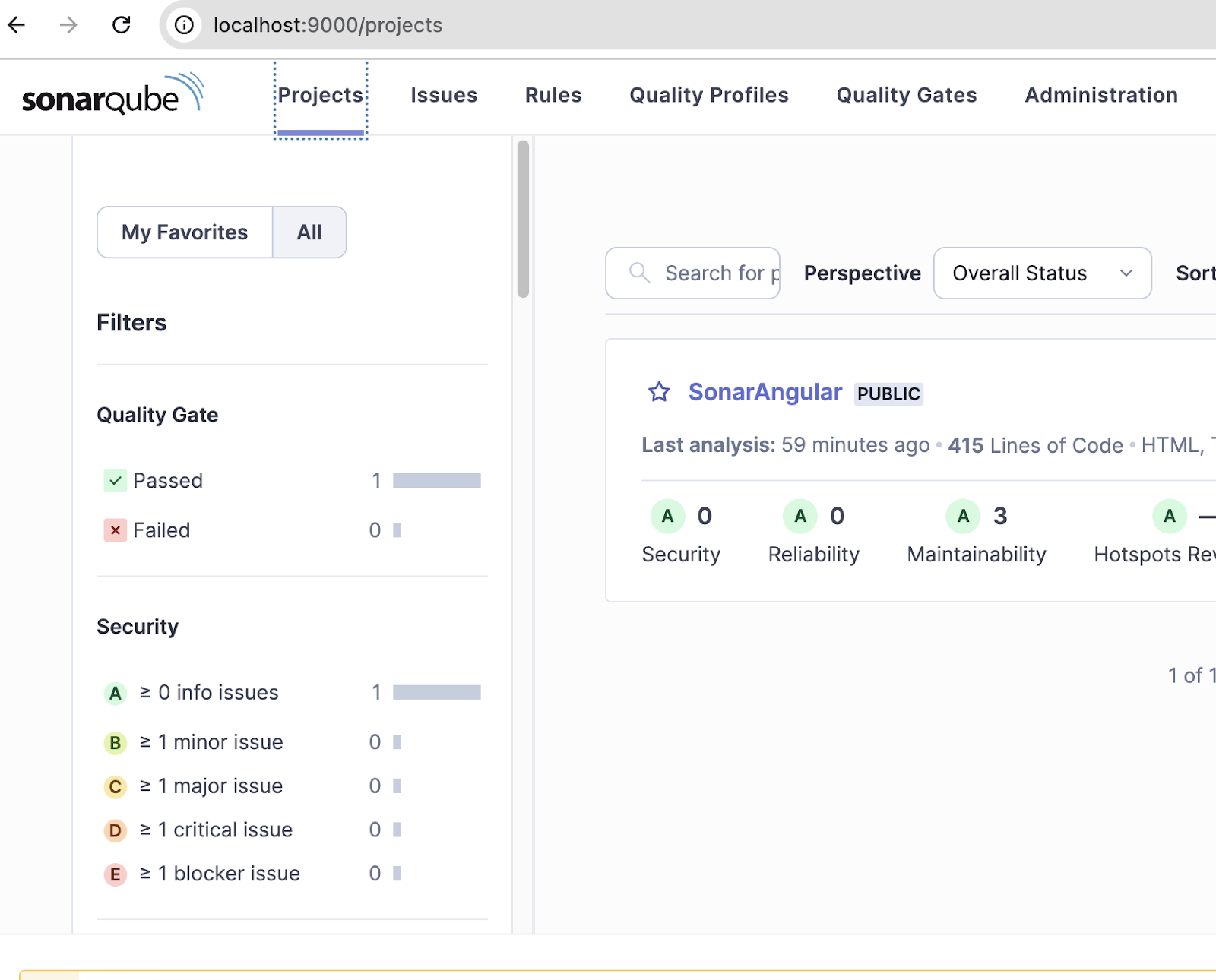Click the A badge above Hotspots Reviewed
1216x980 pixels.
(1170, 517)
